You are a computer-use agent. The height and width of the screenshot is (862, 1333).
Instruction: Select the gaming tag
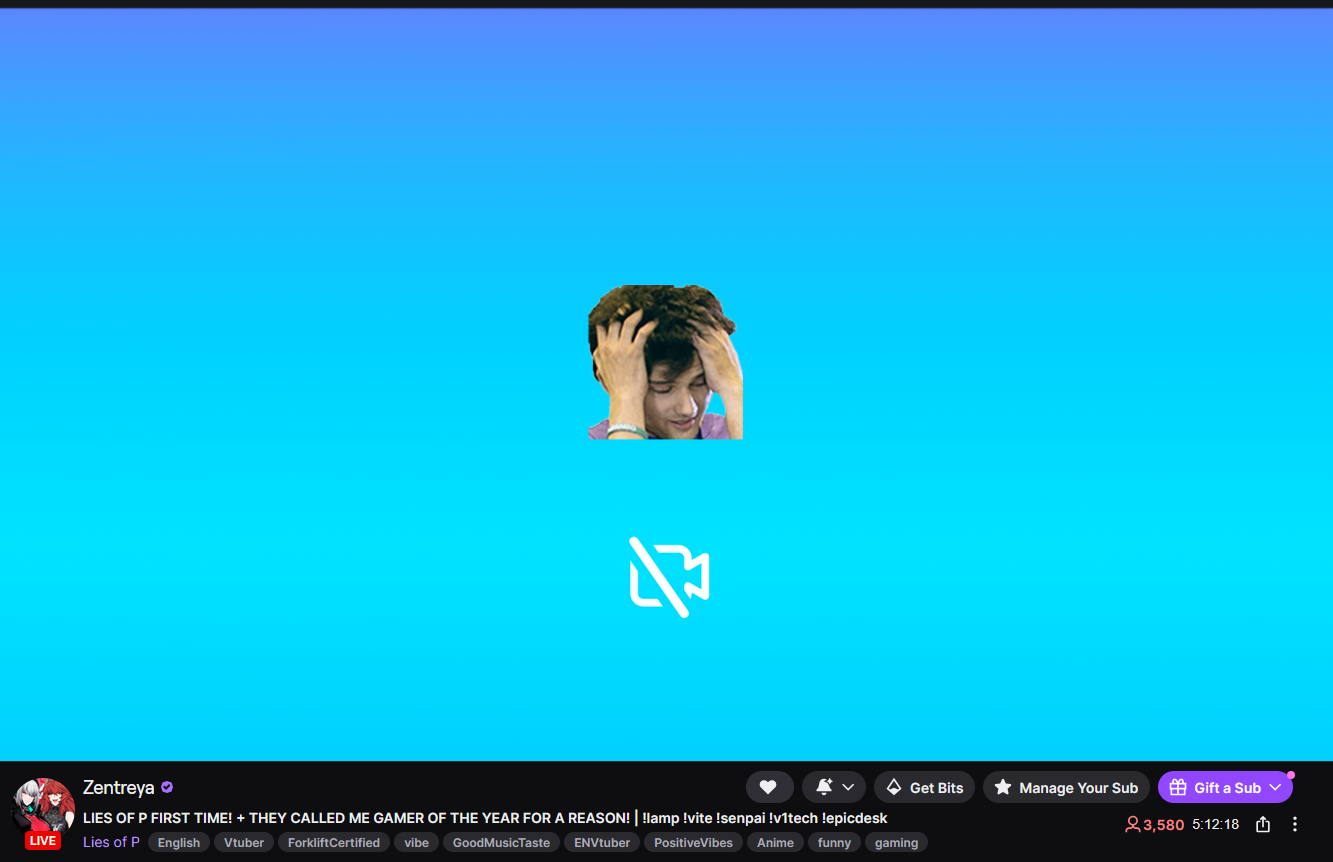(896, 843)
